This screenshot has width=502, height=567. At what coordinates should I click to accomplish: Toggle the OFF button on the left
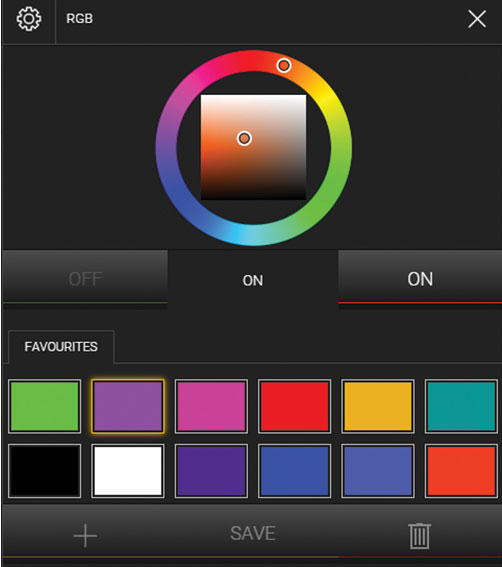click(x=85, y=279)
